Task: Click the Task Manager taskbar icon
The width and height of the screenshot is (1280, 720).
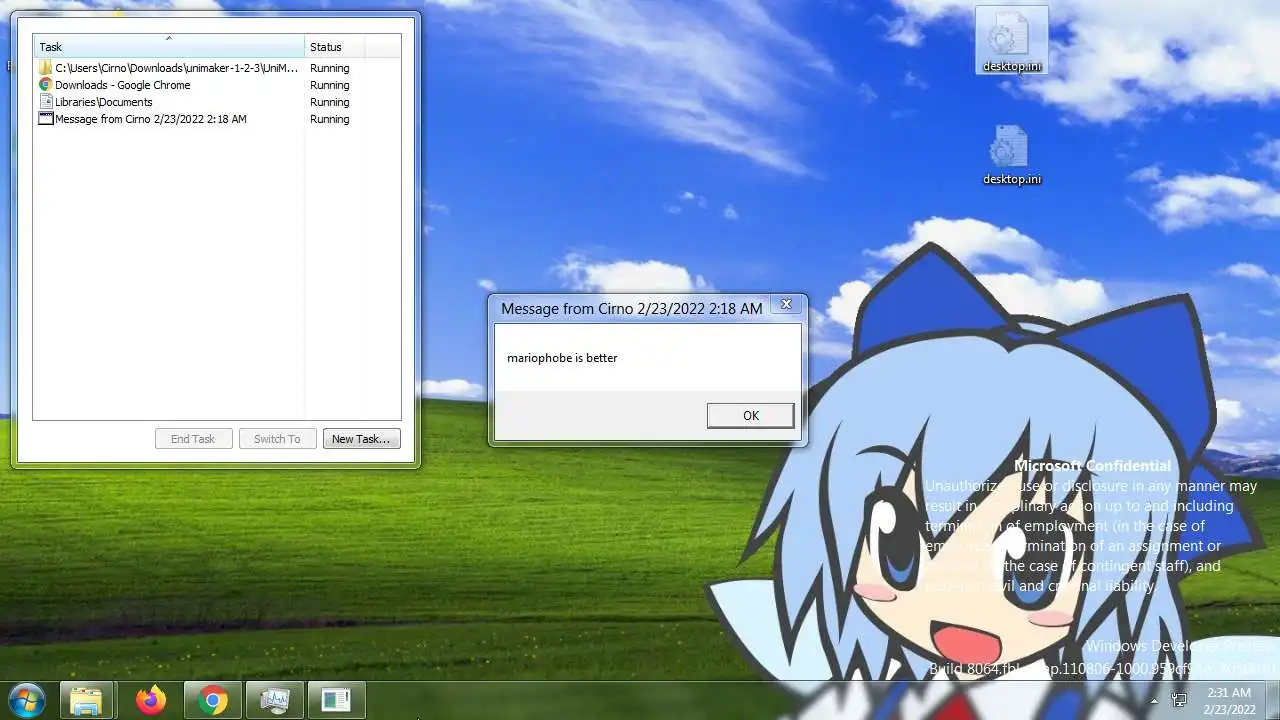Action: point(275,700)
